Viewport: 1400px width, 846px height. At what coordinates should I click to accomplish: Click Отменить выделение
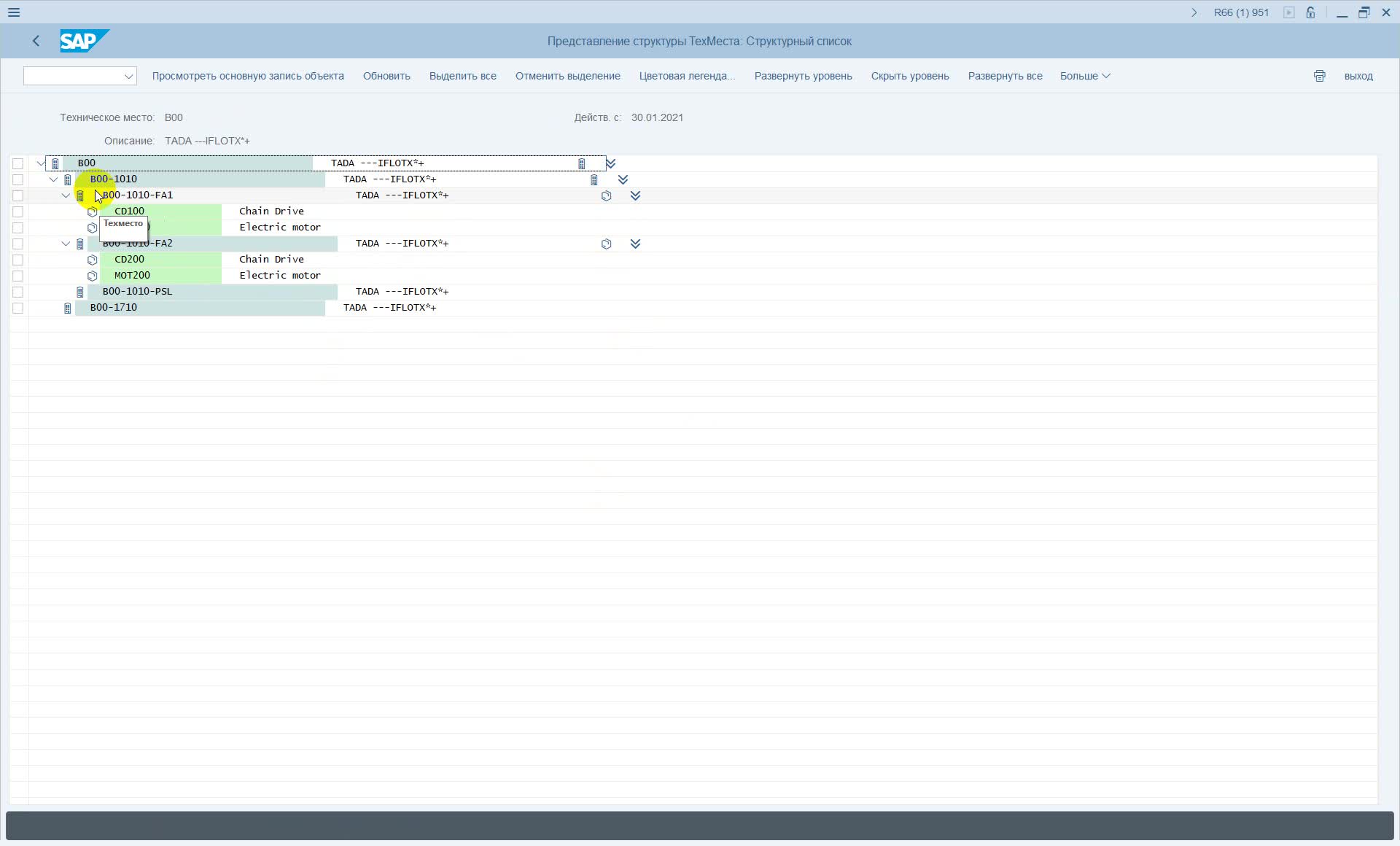point(568,76)
